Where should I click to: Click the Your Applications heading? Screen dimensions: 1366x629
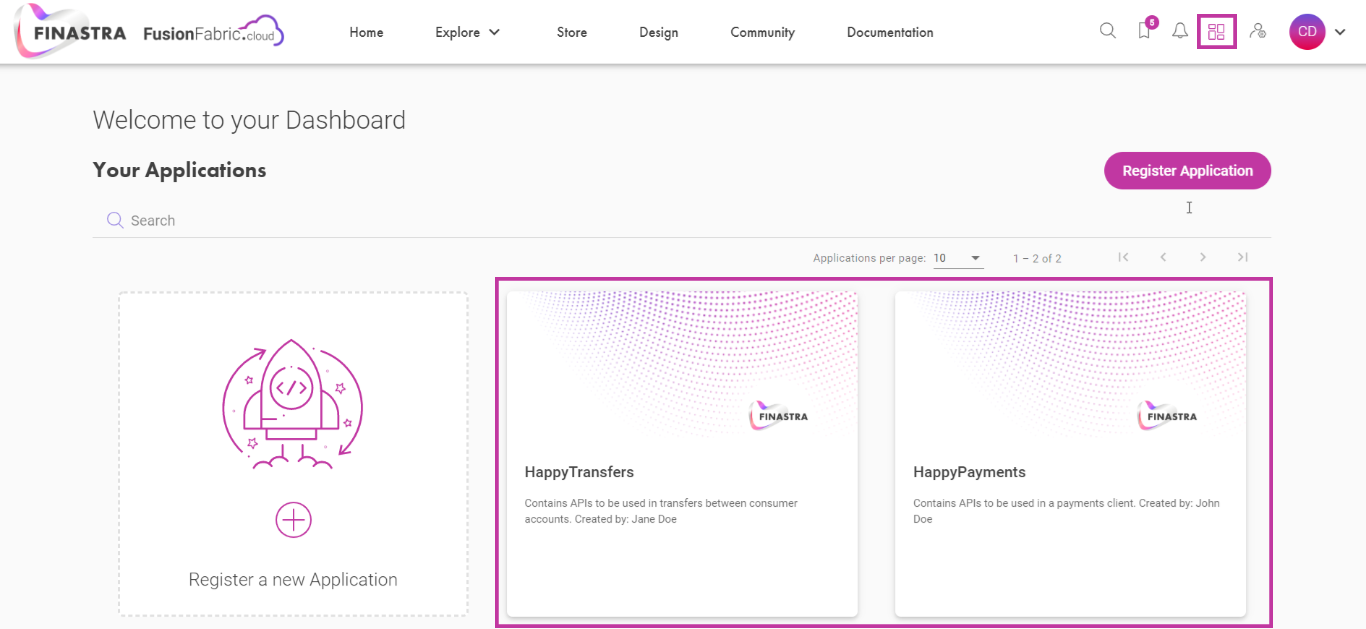point(180,170)
